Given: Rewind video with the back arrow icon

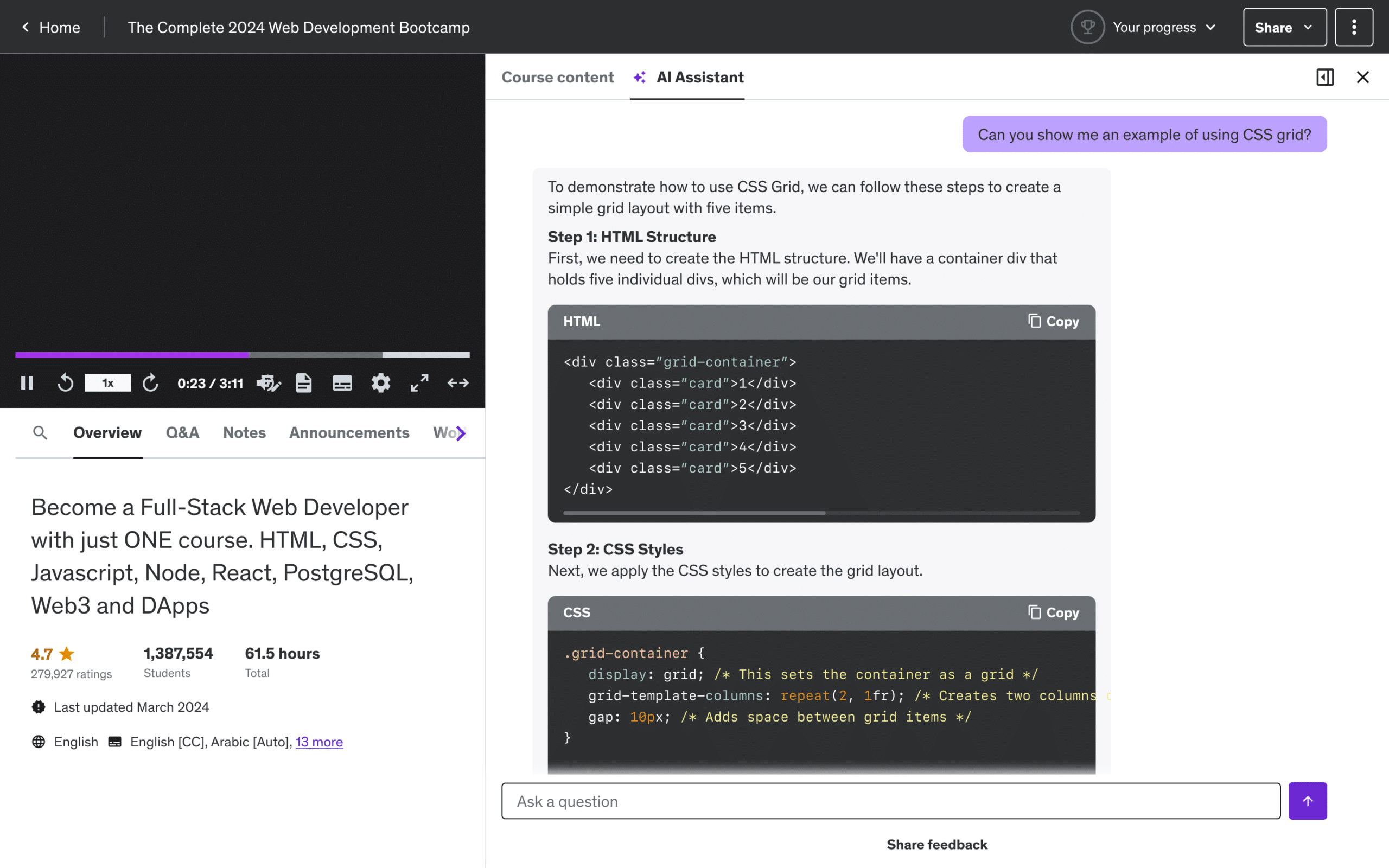Looking at the screenshot, I should pyautogui.click(x=66, y=383).
